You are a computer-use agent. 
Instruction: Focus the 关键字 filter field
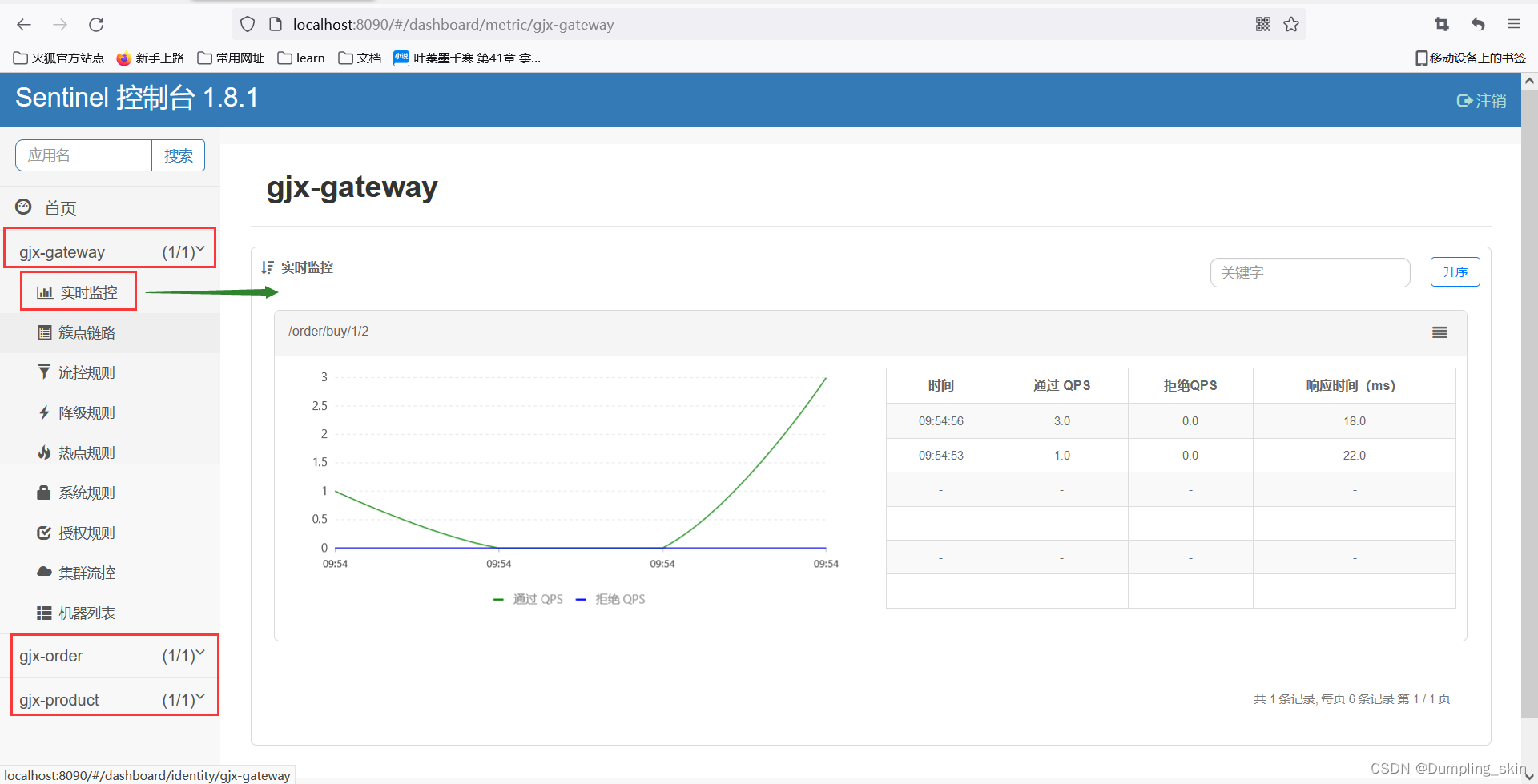pyautogui.click(x=1310, y=272)
